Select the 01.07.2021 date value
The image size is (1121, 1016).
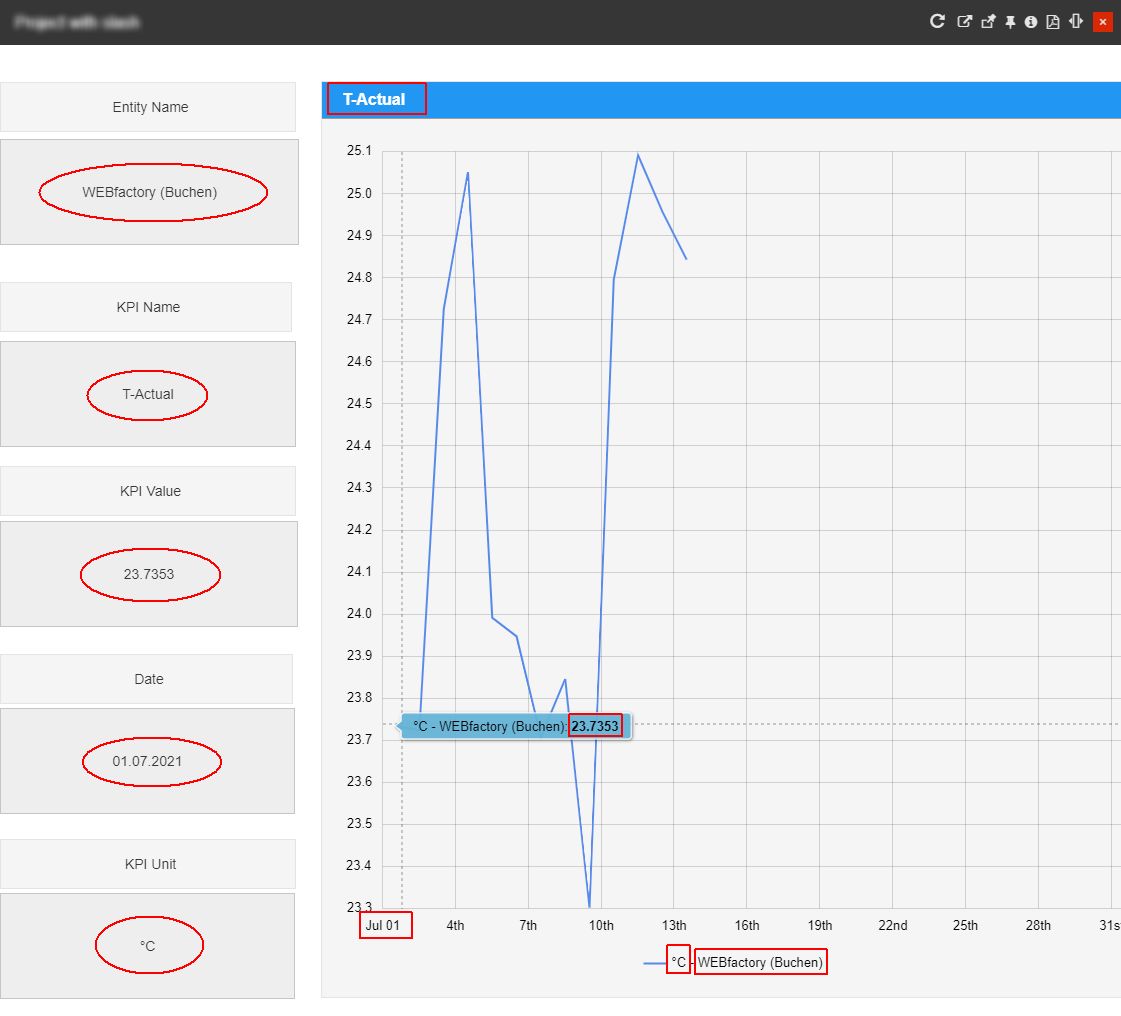(x=147, y=761)
